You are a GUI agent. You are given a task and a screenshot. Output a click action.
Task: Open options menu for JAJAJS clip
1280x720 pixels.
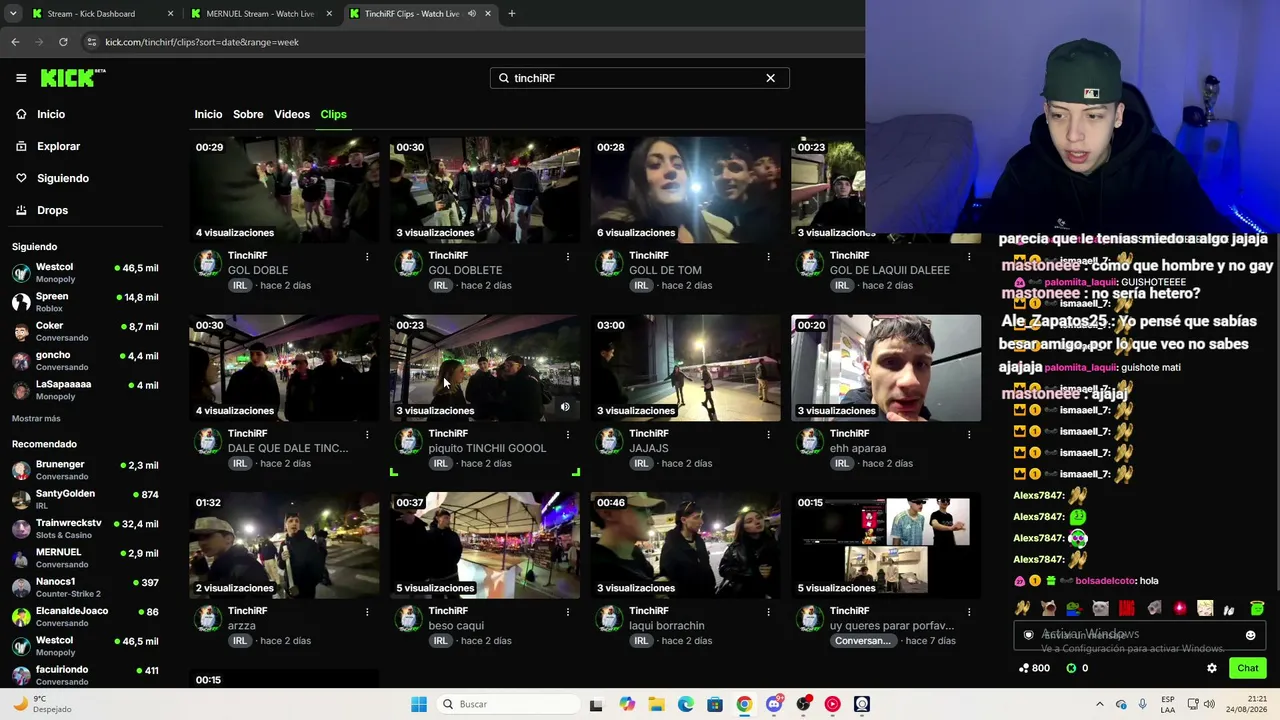(769, 435)
